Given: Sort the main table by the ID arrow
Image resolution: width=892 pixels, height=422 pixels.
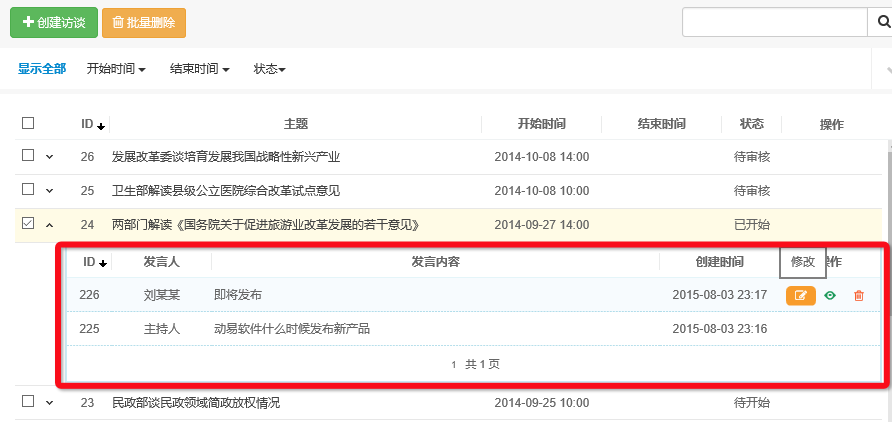Looking at the screenshot, I should tap(101, 125).
